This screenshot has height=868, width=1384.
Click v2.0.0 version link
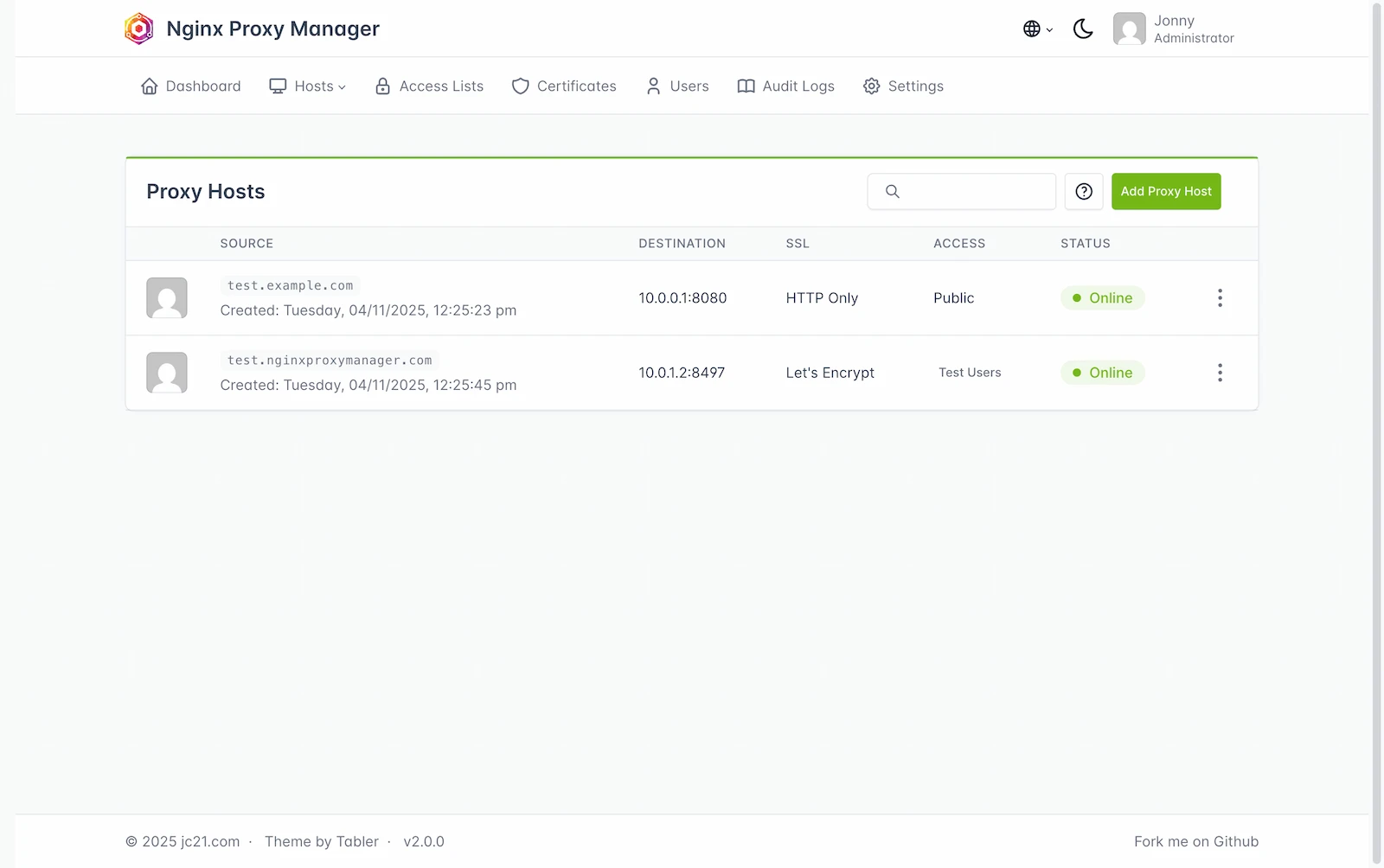click(x=424, y=841)
